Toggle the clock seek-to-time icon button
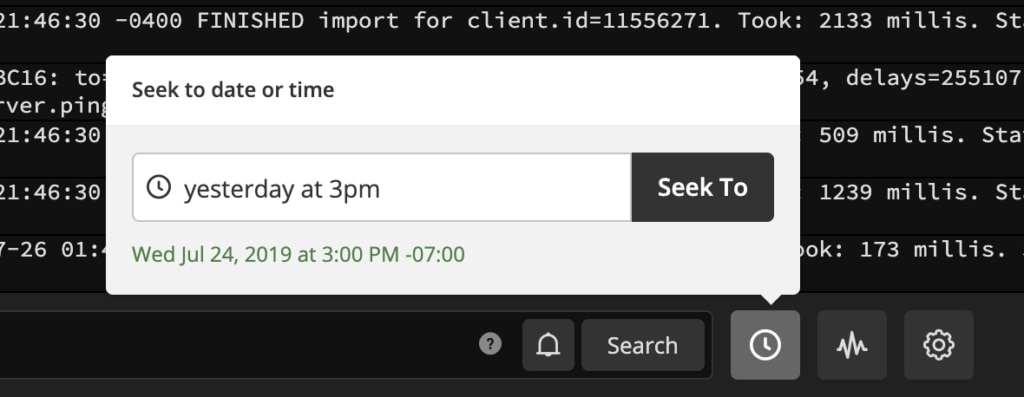Image resolution: width=1024 pixels, height=397 pixels. 765,345
